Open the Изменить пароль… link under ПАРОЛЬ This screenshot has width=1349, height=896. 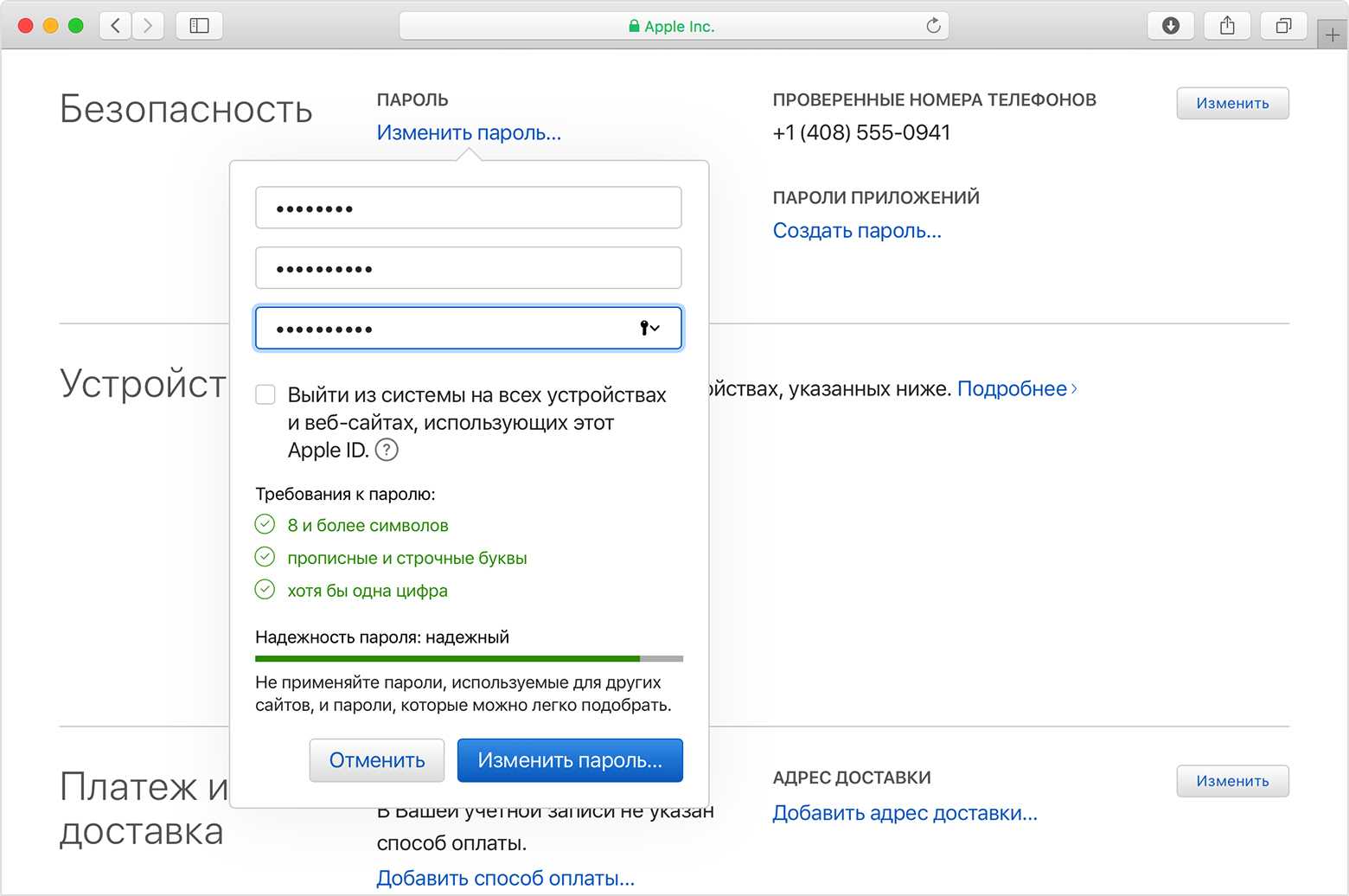pos(469,133)
